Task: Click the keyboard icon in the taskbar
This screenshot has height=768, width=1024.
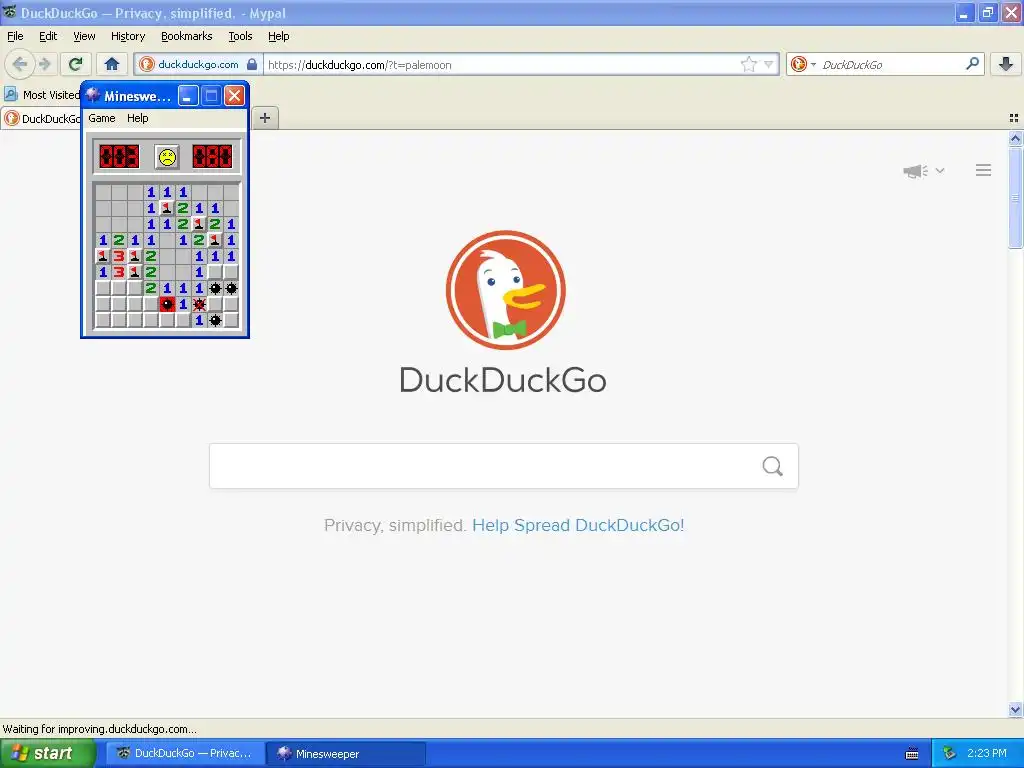Action: [912, 754]
